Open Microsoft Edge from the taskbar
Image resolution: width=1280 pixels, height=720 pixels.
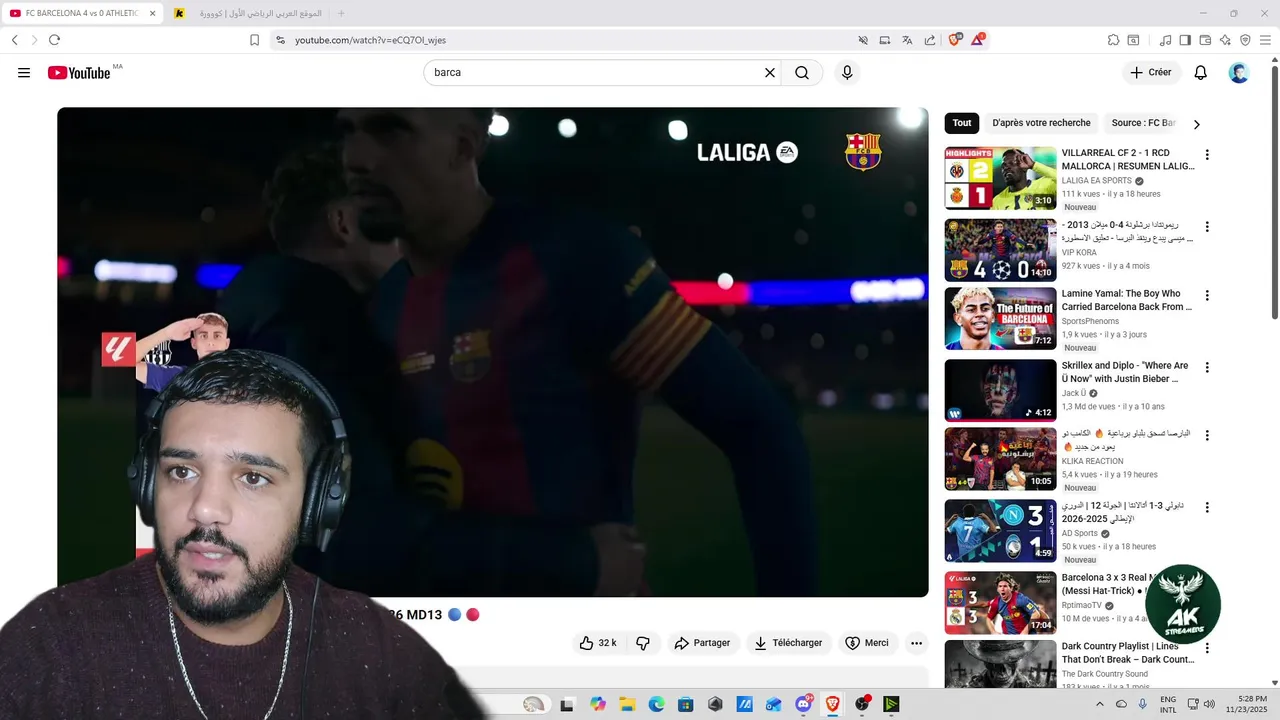(656, 704)
